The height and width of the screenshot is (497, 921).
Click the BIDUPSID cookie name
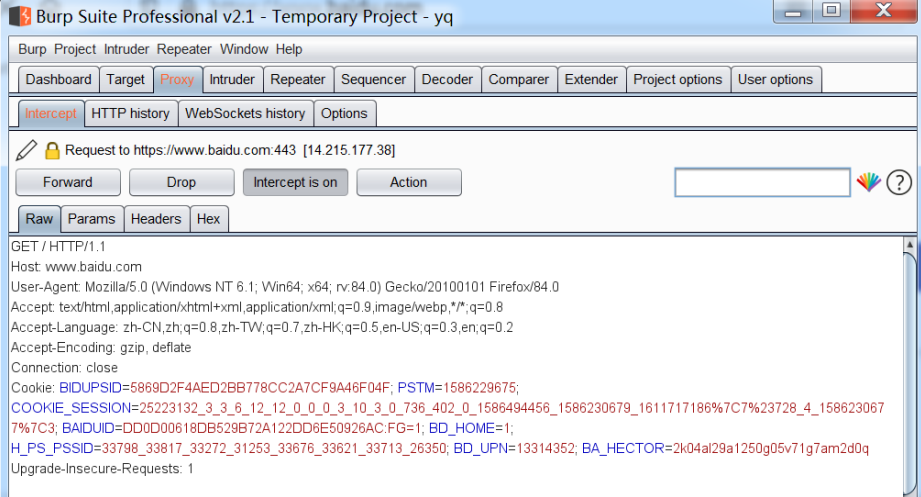[90, 388]
